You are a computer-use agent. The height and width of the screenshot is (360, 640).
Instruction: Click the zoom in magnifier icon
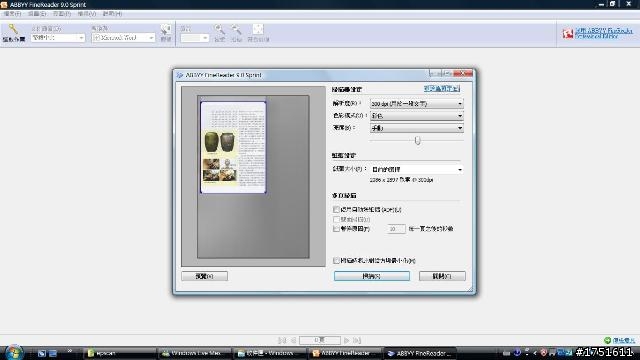coord(219,29)
